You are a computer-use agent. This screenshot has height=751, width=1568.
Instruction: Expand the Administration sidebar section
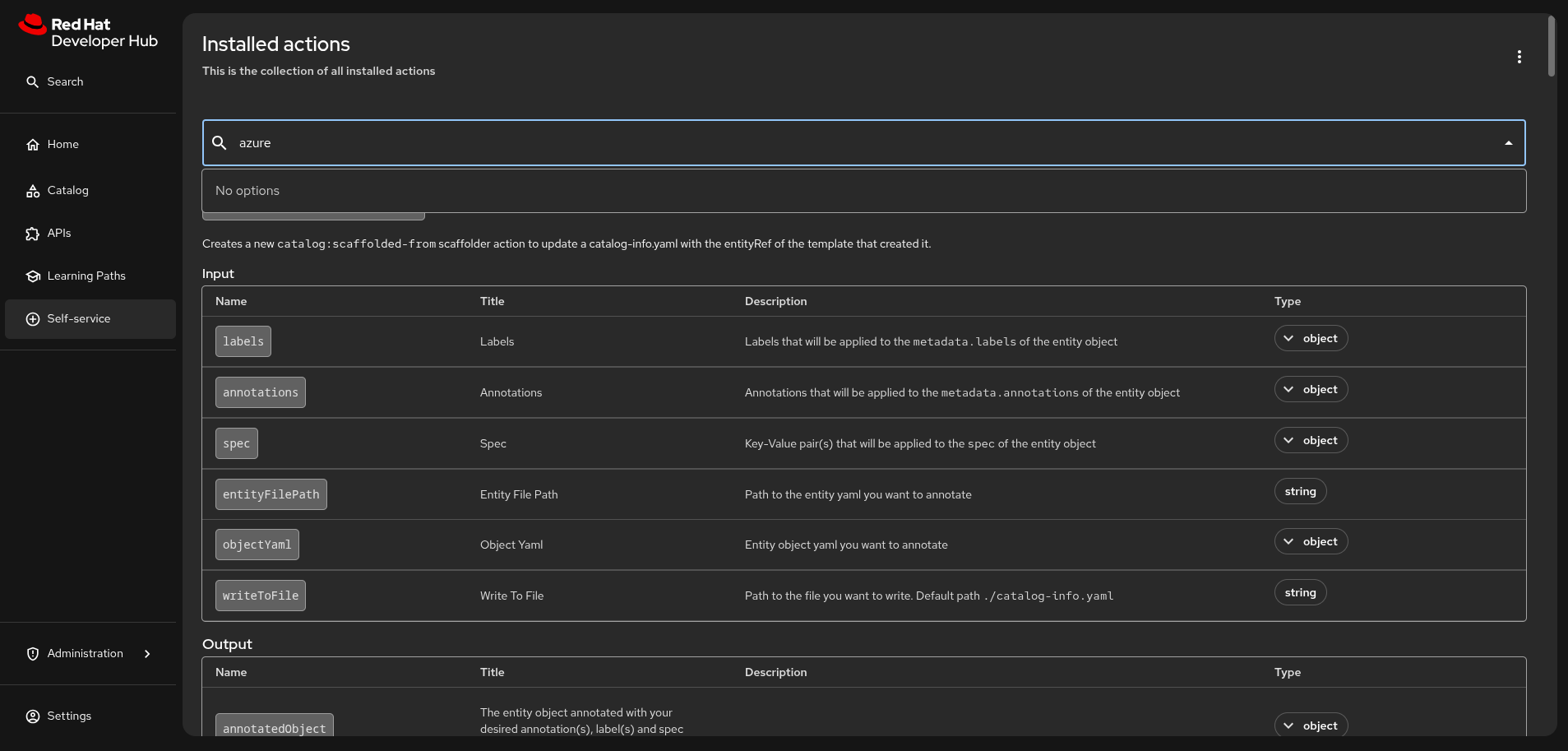coord(147,654)
